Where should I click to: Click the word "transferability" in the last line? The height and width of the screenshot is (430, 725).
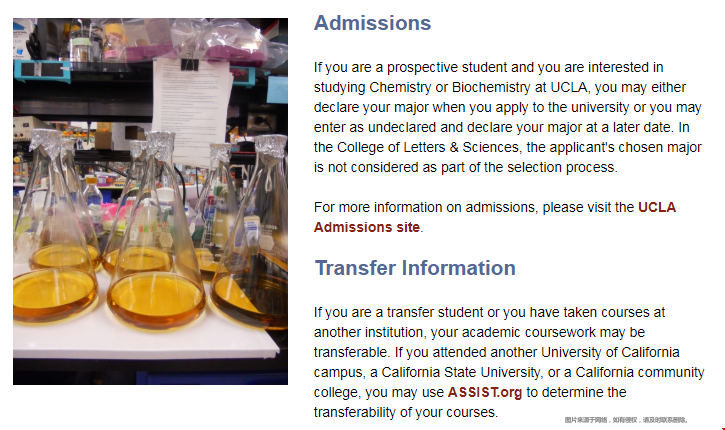359,412
